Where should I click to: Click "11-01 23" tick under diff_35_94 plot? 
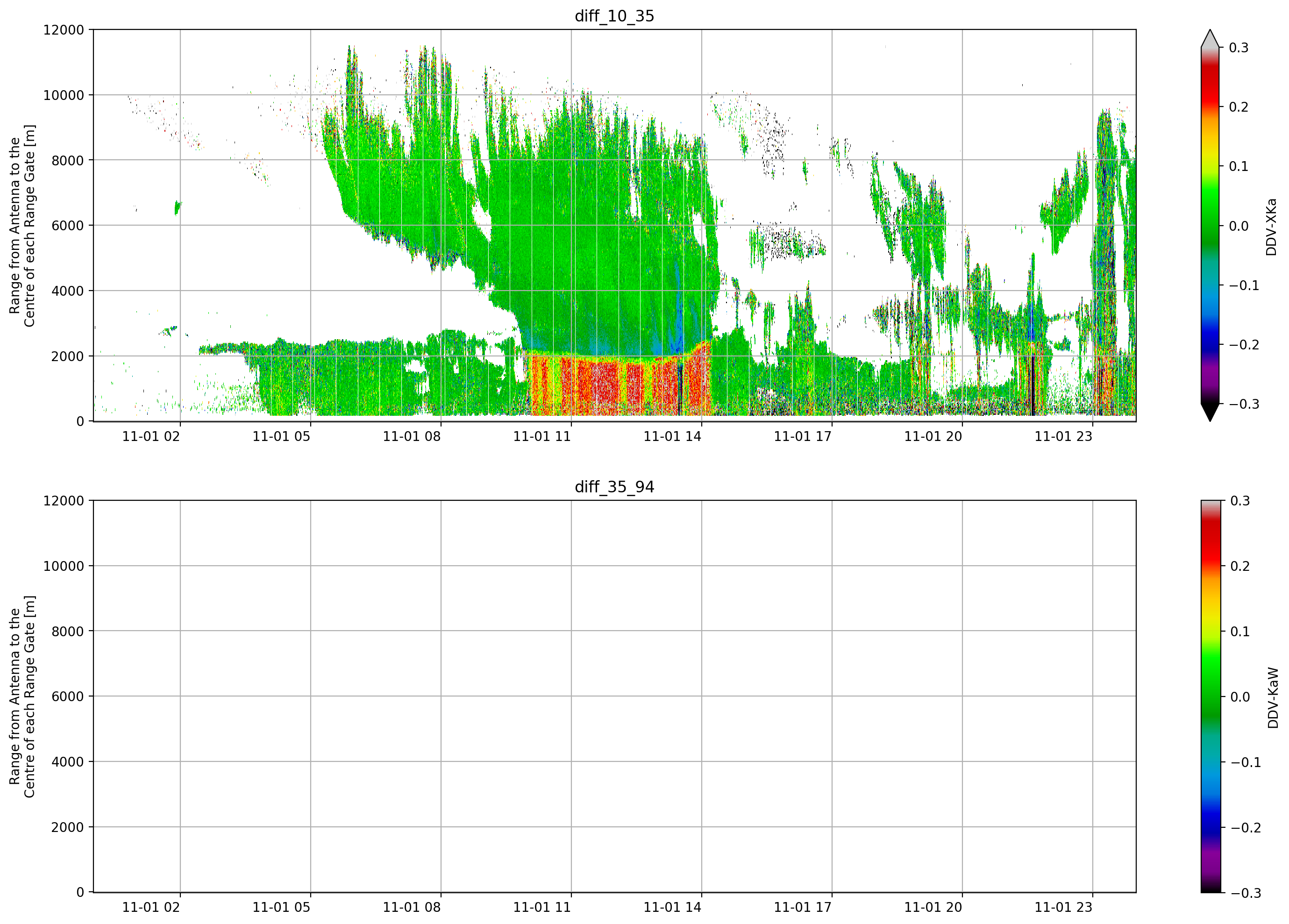click(1063, 908)
